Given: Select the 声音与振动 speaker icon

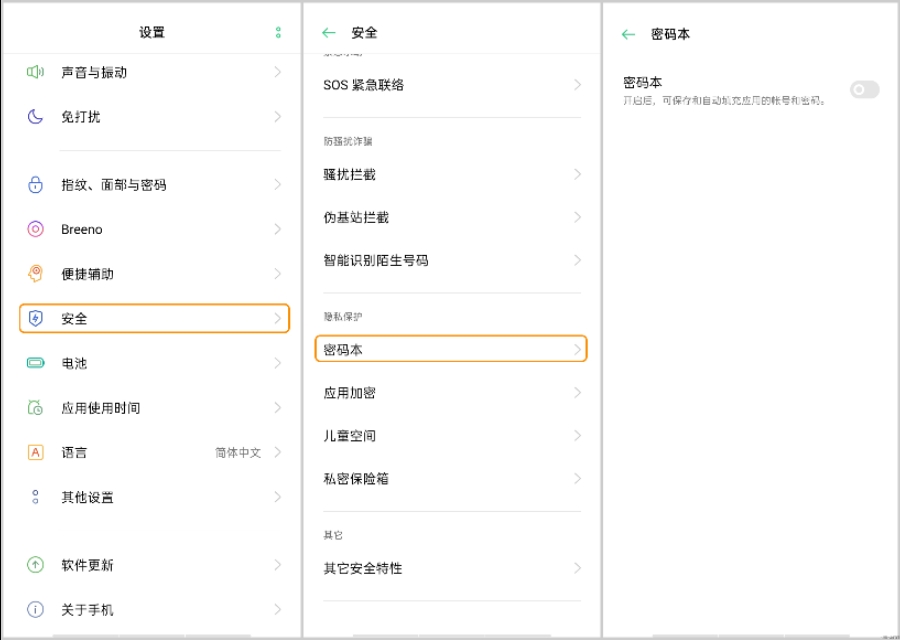Looking at the screenshot, I should click(x=35, y=72).
